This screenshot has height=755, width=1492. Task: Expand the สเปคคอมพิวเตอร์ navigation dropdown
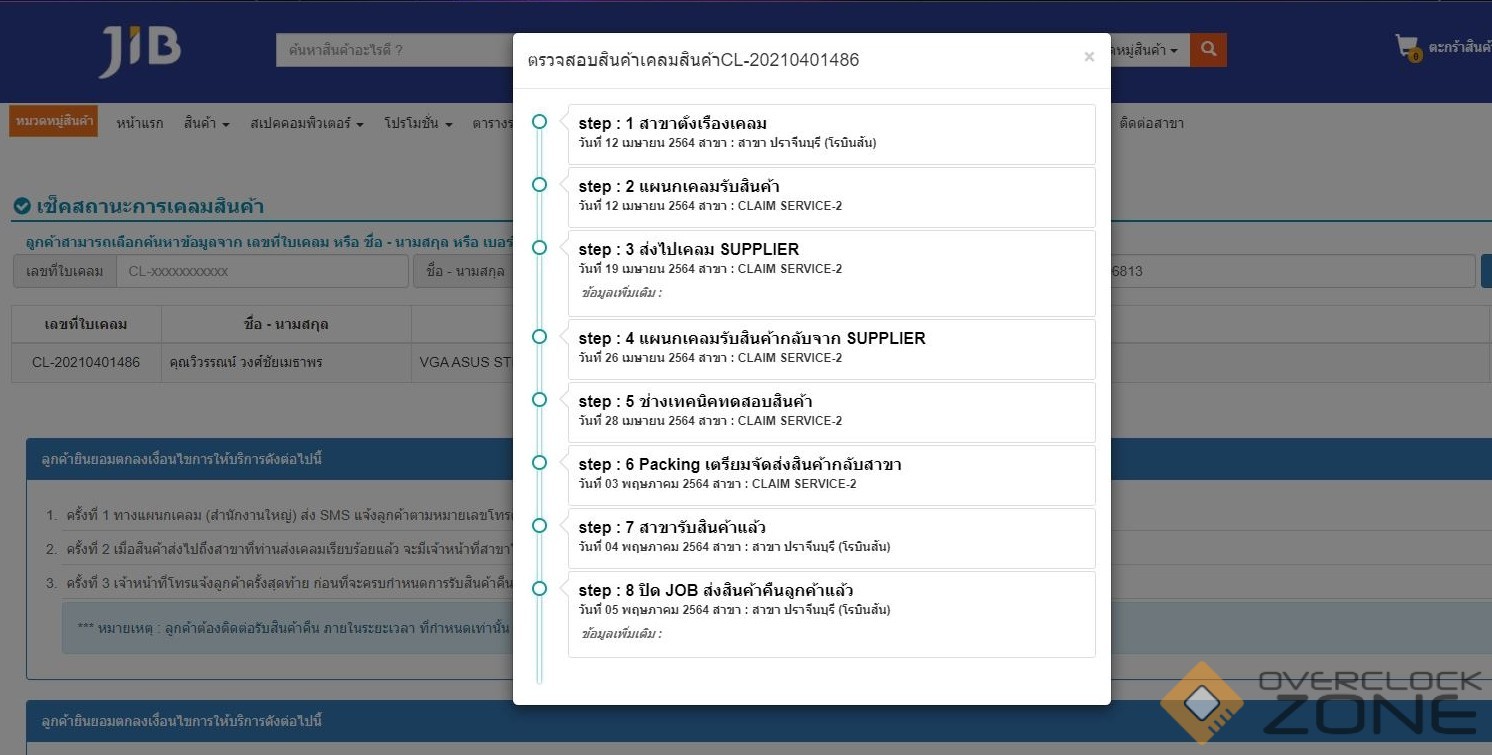[x=307, y=123]
